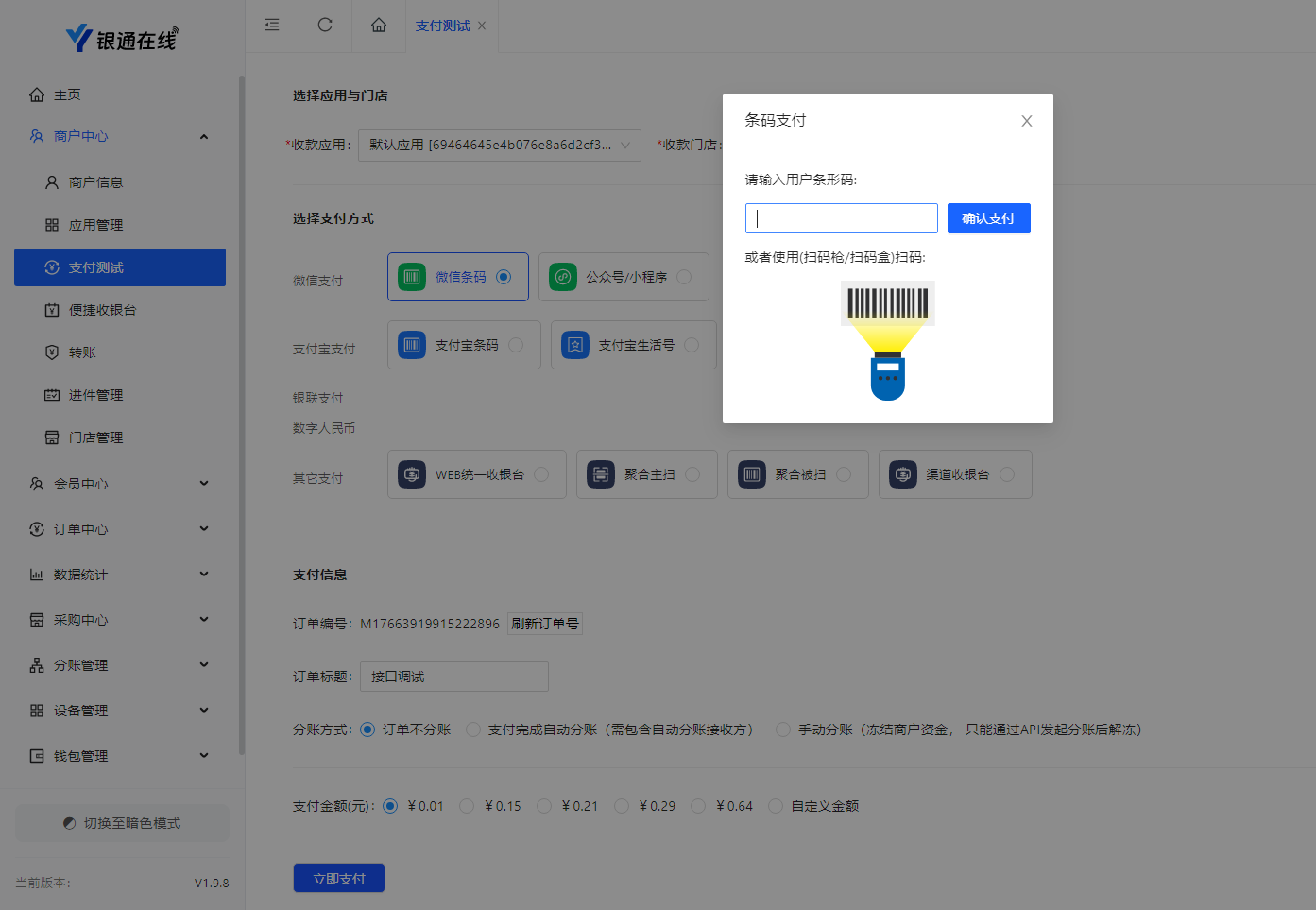Image resolution: width=1316 pixels, height=910 pixels.
Task: Select the ¥0.15 payment amount
Action: [x=468, y=806]
